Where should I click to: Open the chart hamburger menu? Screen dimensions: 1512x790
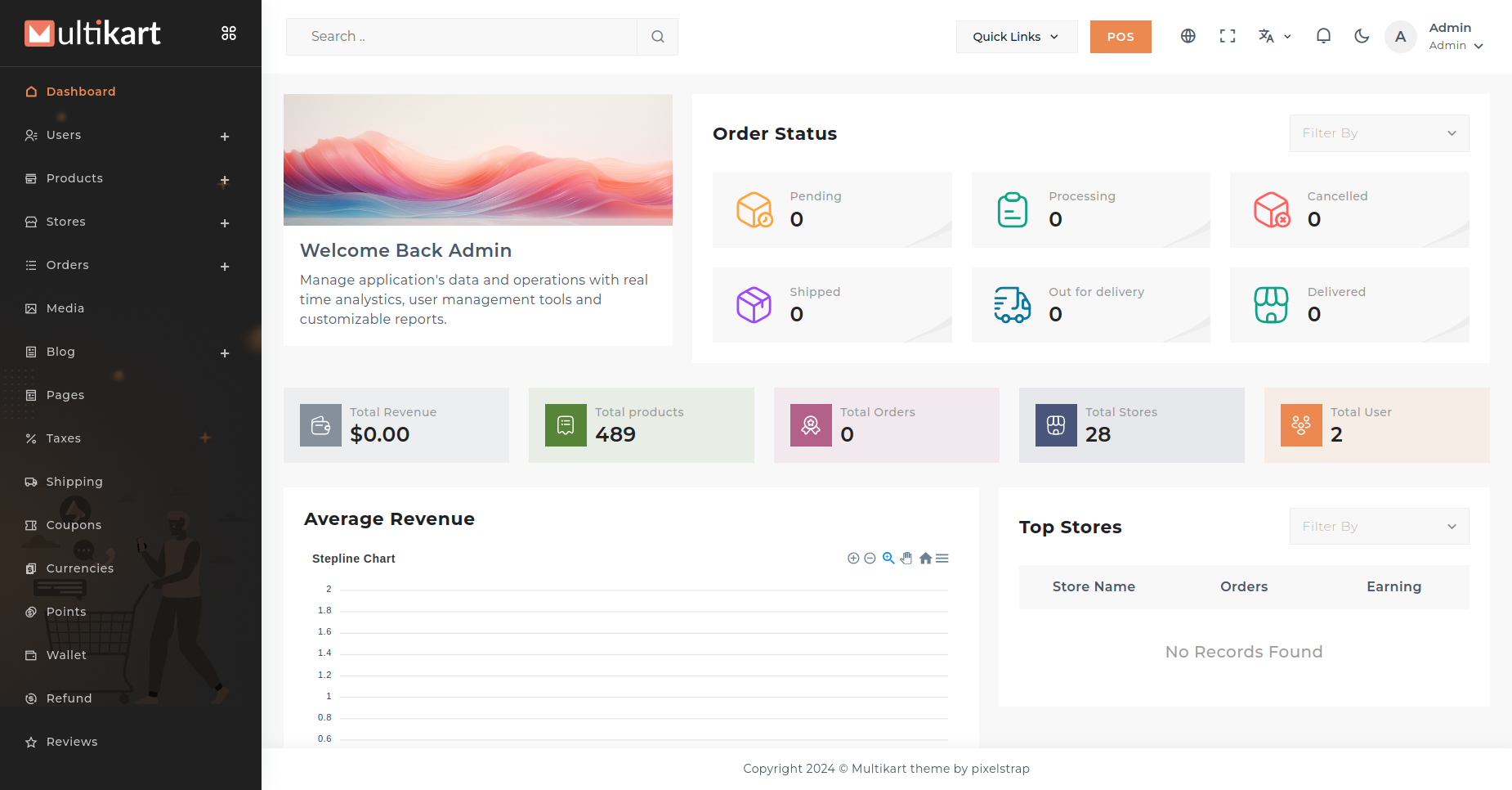pyautogui.click(x=942, y=559)
